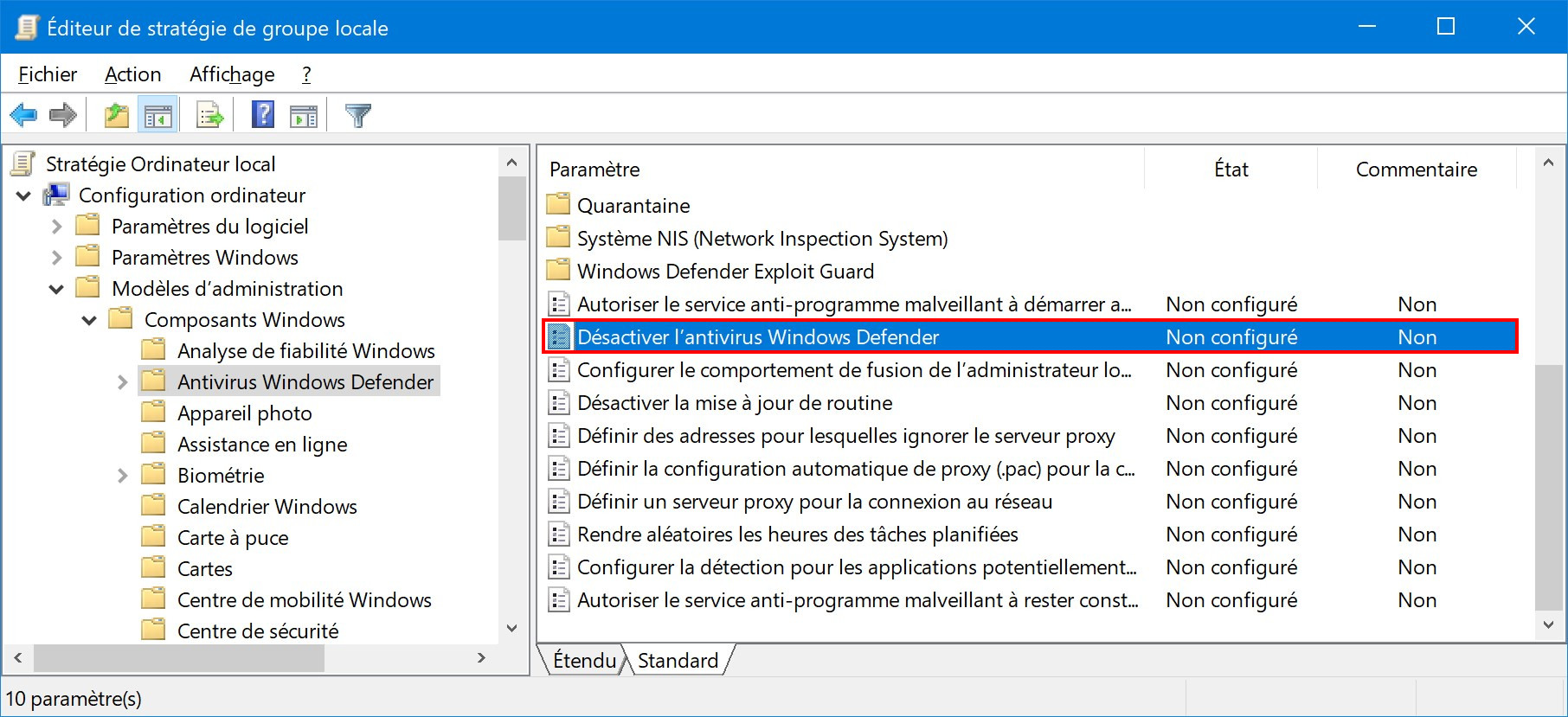Click the Forward arrow toolbar icon

coord(63,115)
